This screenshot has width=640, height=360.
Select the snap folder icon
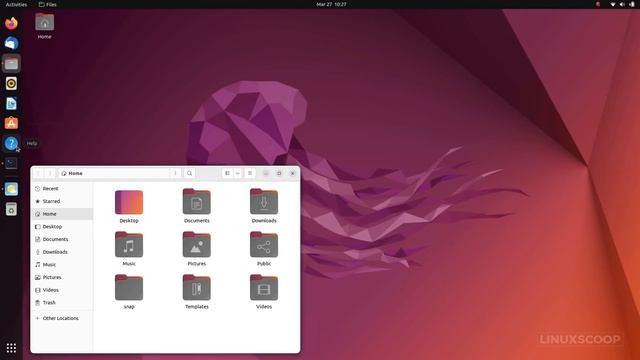point(129,292)
